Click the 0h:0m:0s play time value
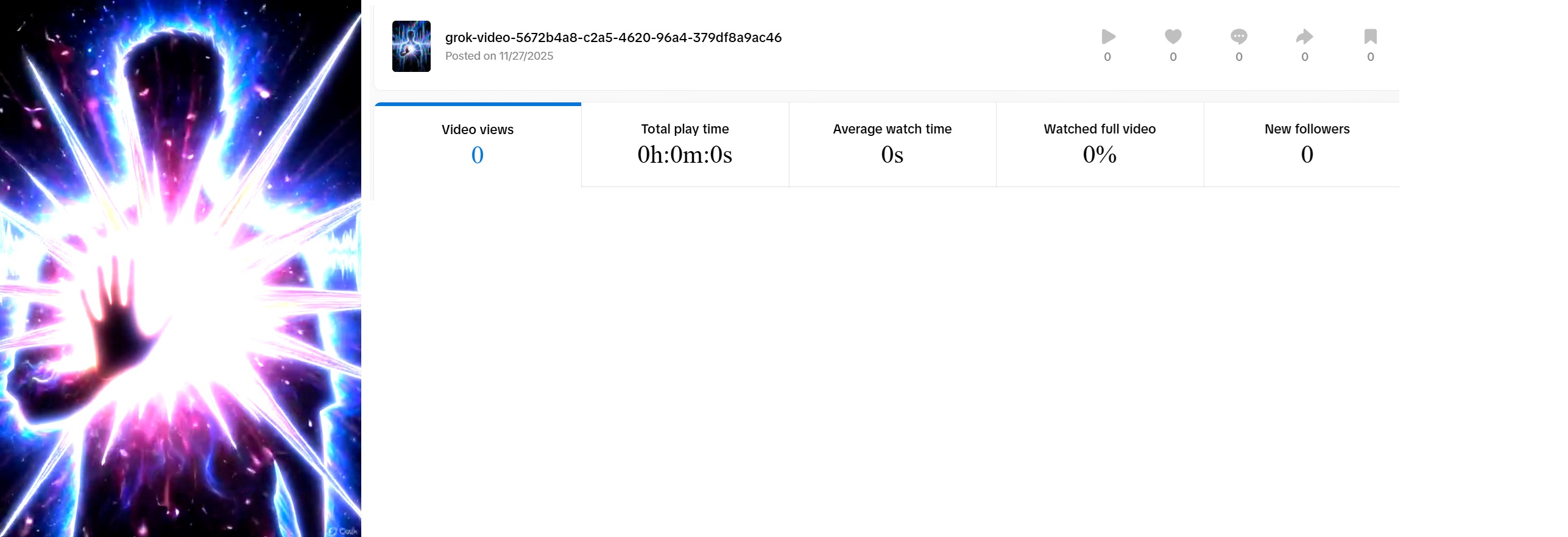Viewport: 1568px width, 537px height. (x=685, y=155)
